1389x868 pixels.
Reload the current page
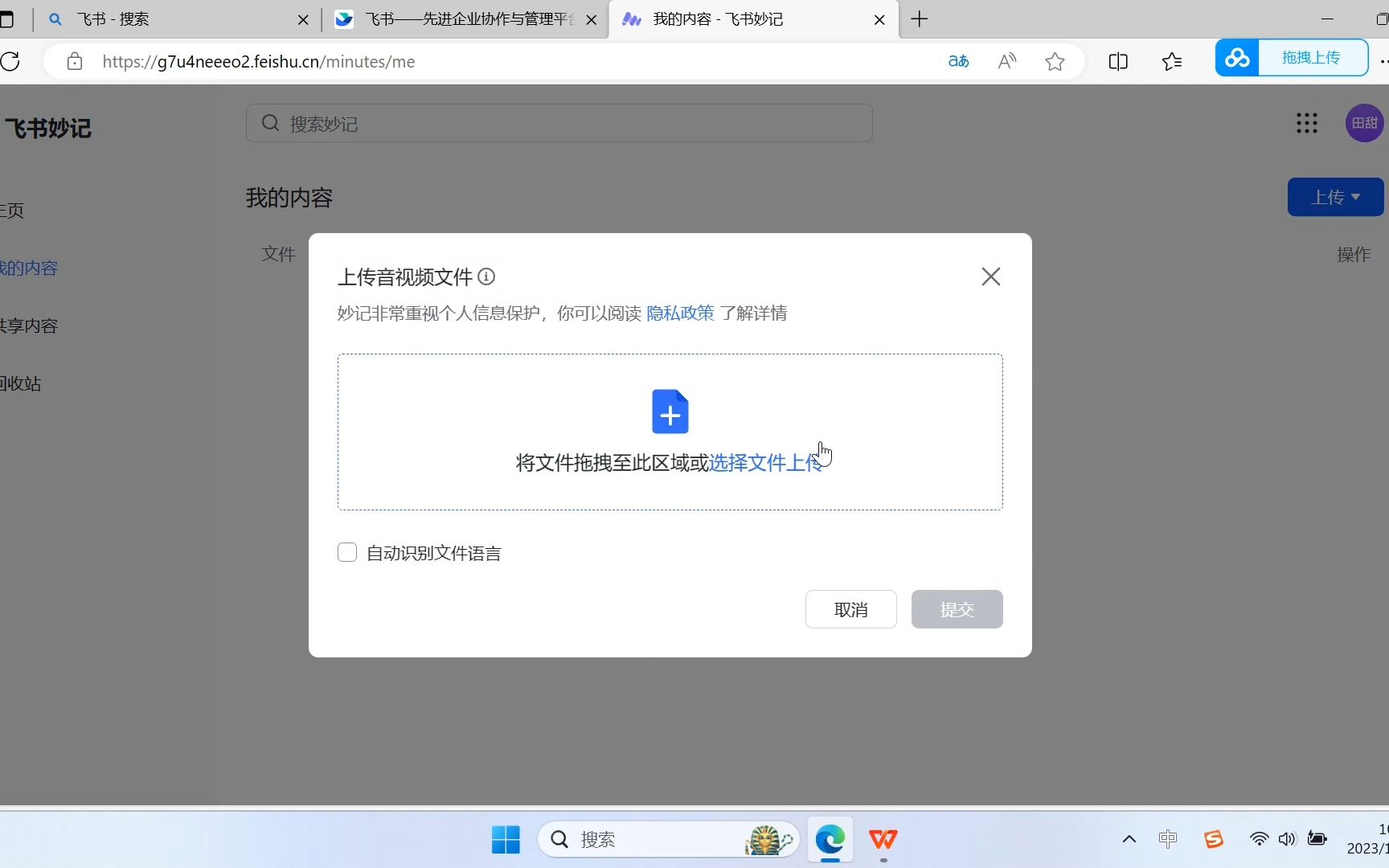(11, 61)
